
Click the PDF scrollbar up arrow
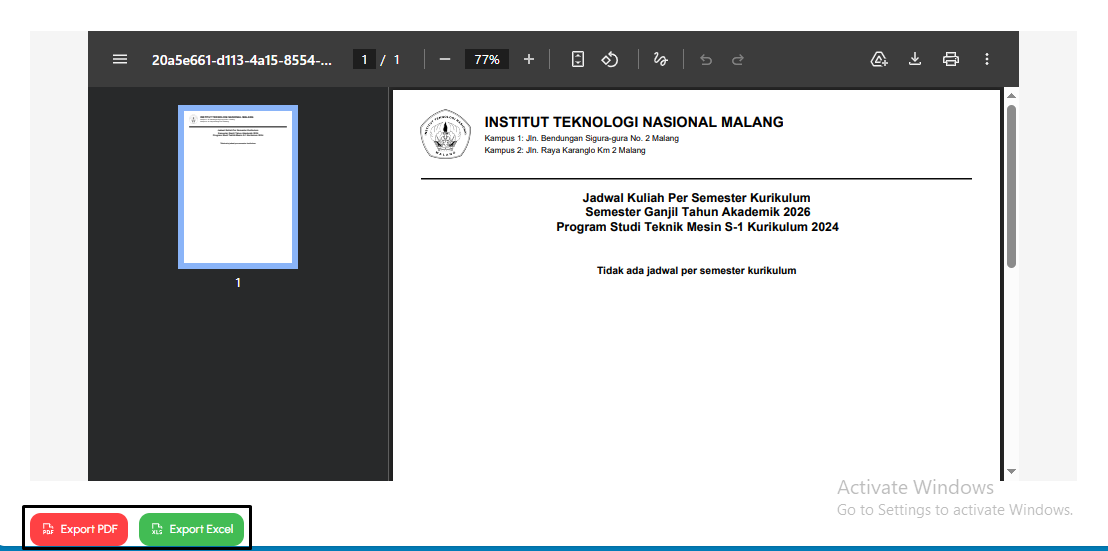[1011, 95]
